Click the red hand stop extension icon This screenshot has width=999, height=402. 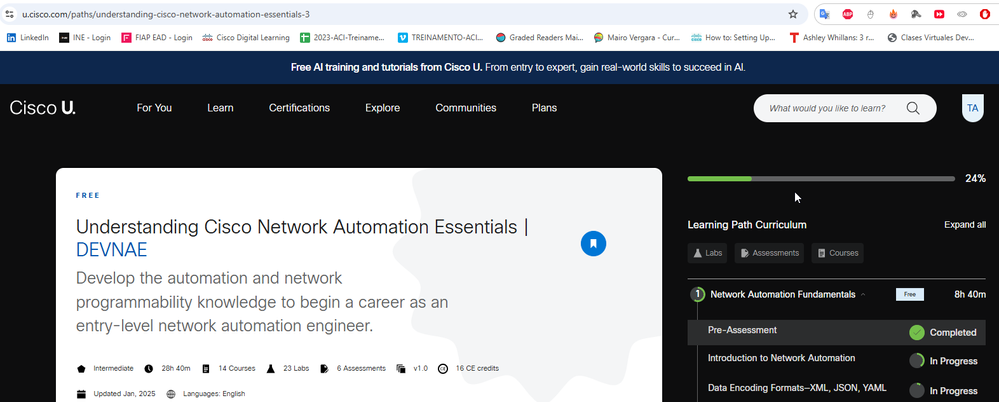[984, 14]
